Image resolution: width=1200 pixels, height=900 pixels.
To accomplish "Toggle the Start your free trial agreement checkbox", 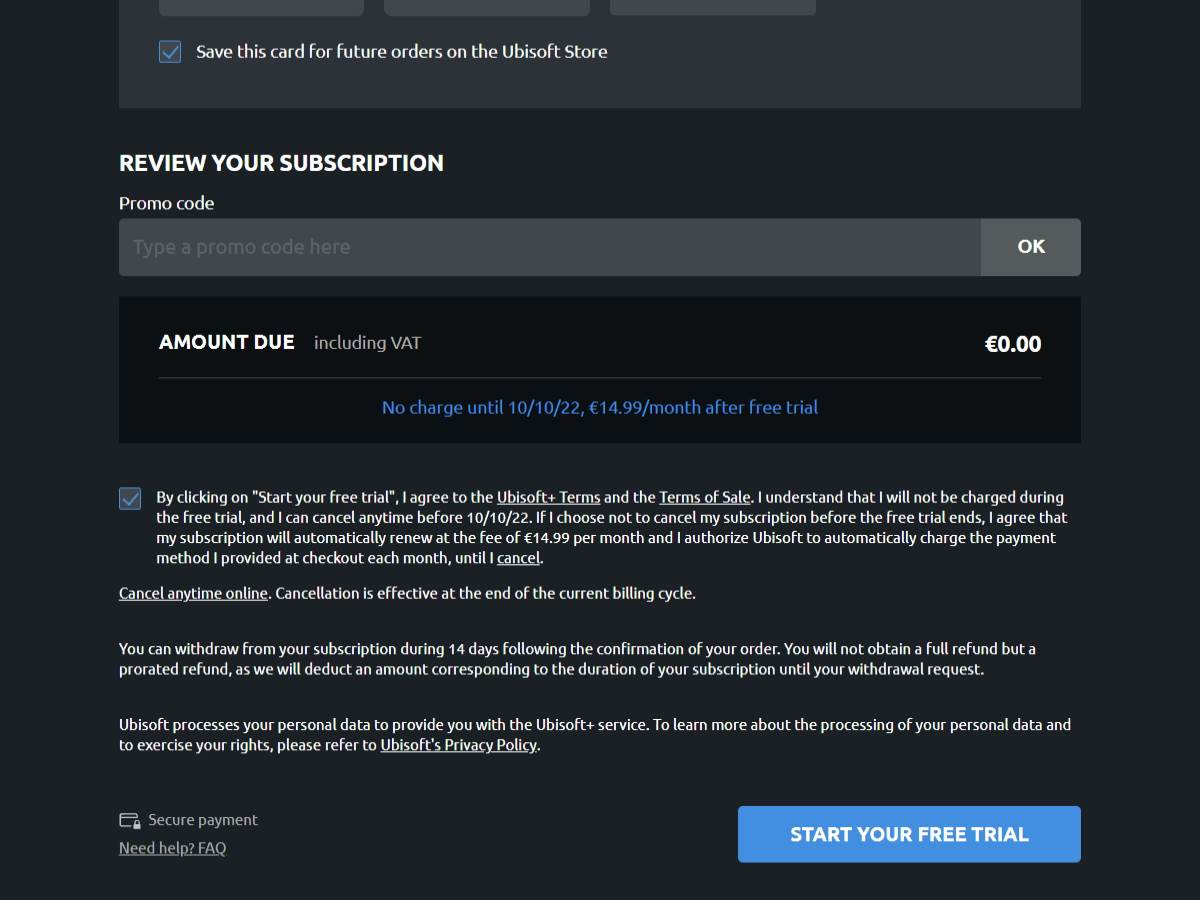I will pos(130,498).
